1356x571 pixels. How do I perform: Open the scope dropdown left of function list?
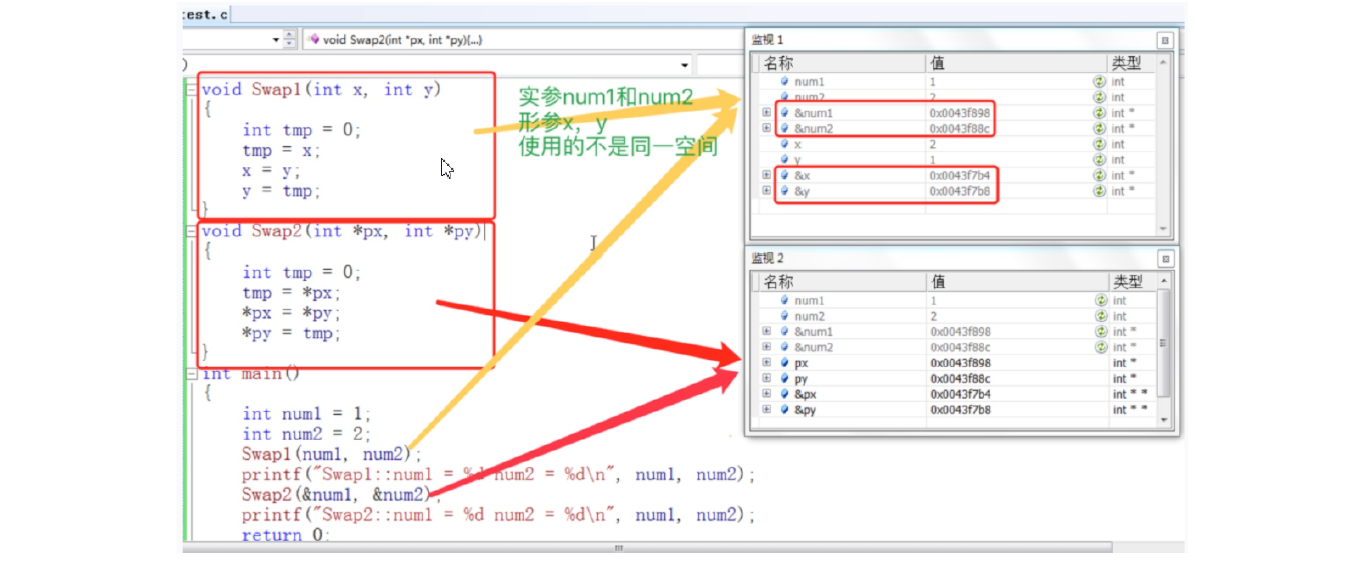[x=277, y=40]
